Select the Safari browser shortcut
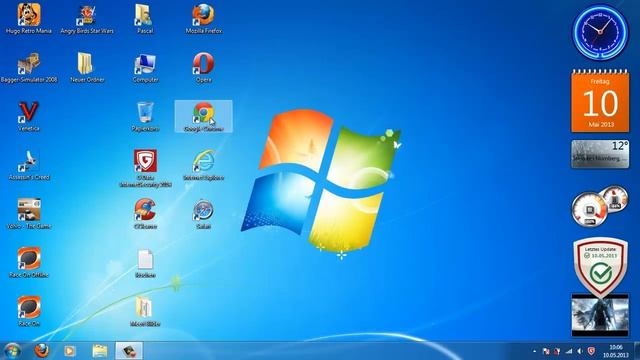 203,214
